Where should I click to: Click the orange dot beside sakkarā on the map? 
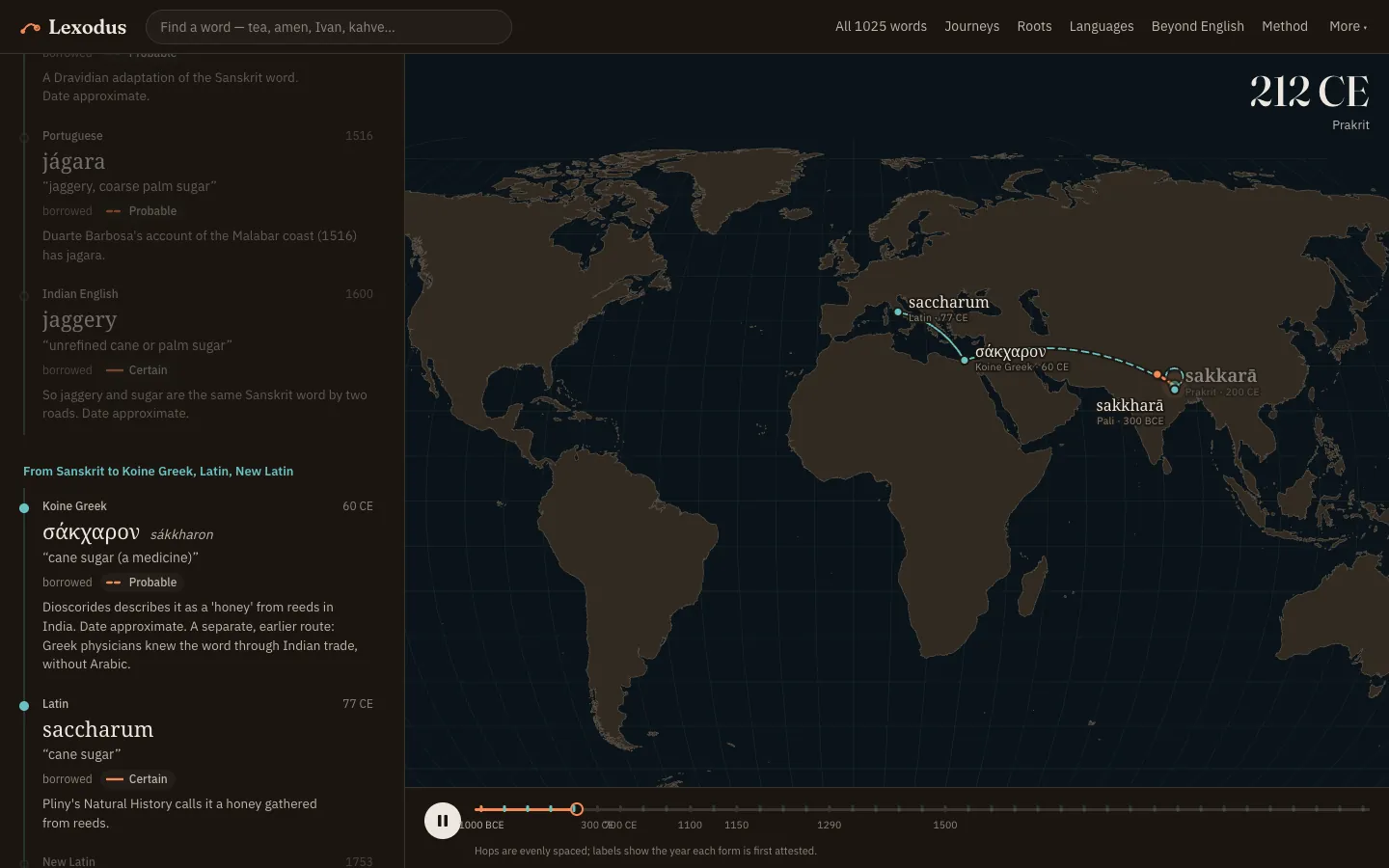coord(1157,374)
